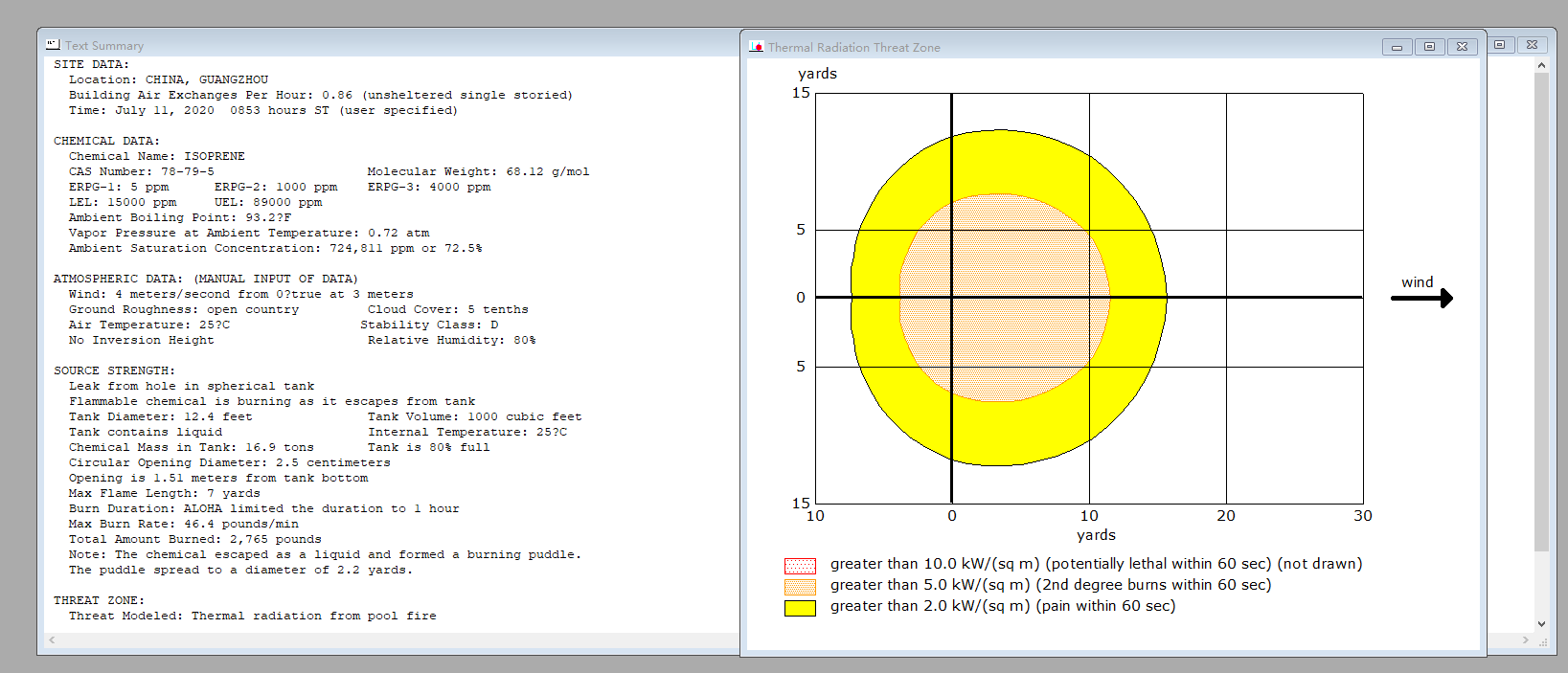Click the 'wind' label in threat zone plot
The height and width of the screenshot is (673, 1568).
1417,282
